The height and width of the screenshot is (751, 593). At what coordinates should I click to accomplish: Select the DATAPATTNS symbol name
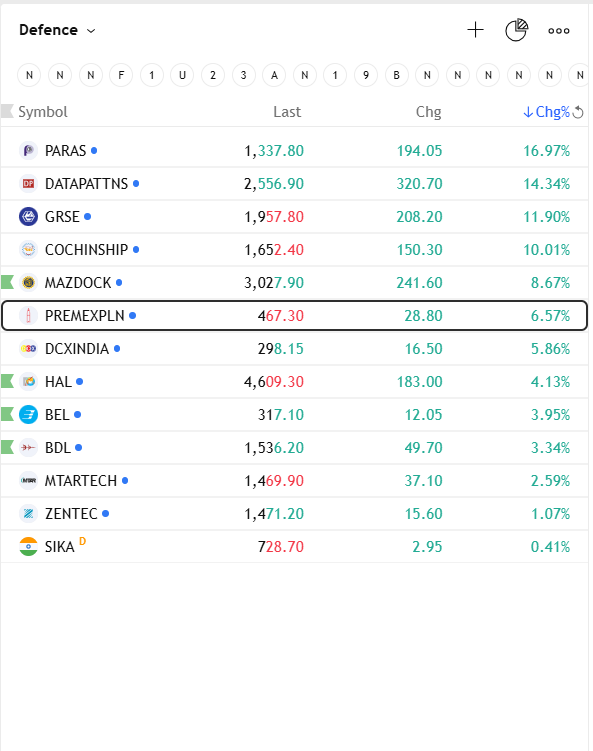pos(86,184)
